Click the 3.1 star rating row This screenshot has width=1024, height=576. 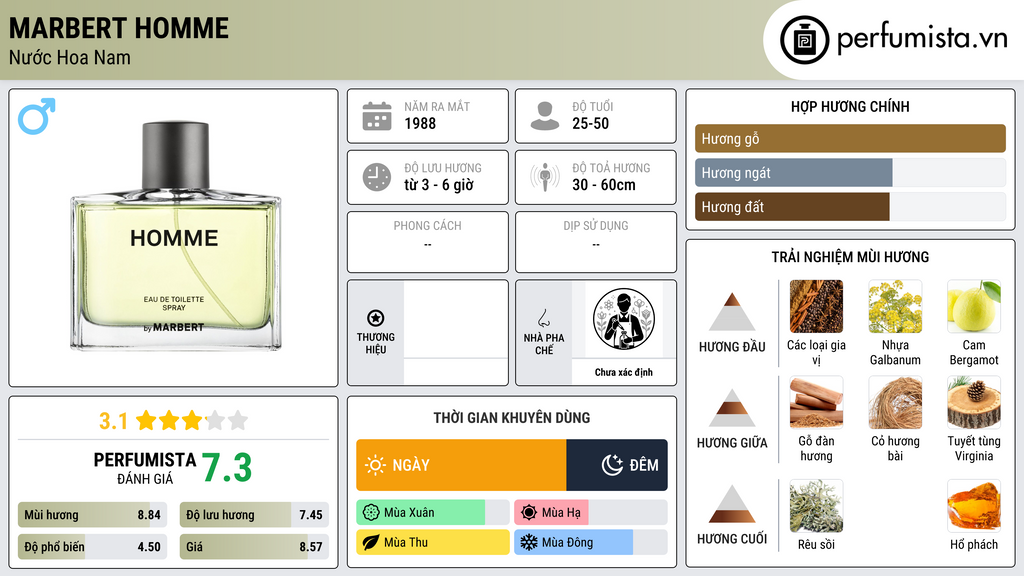tap(174, 421)
